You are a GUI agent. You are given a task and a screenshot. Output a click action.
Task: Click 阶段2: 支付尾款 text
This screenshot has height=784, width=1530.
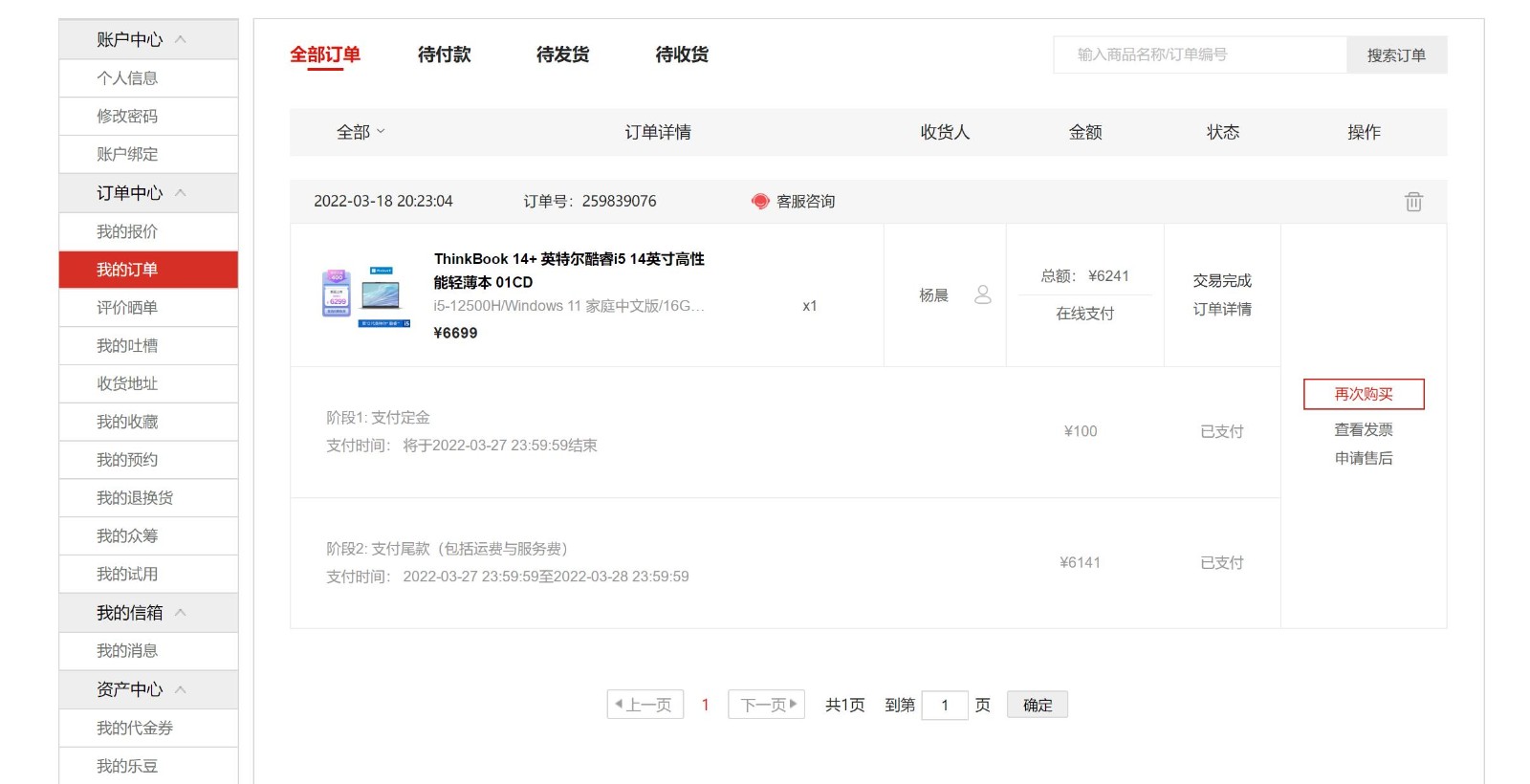[x=378, y=549]
